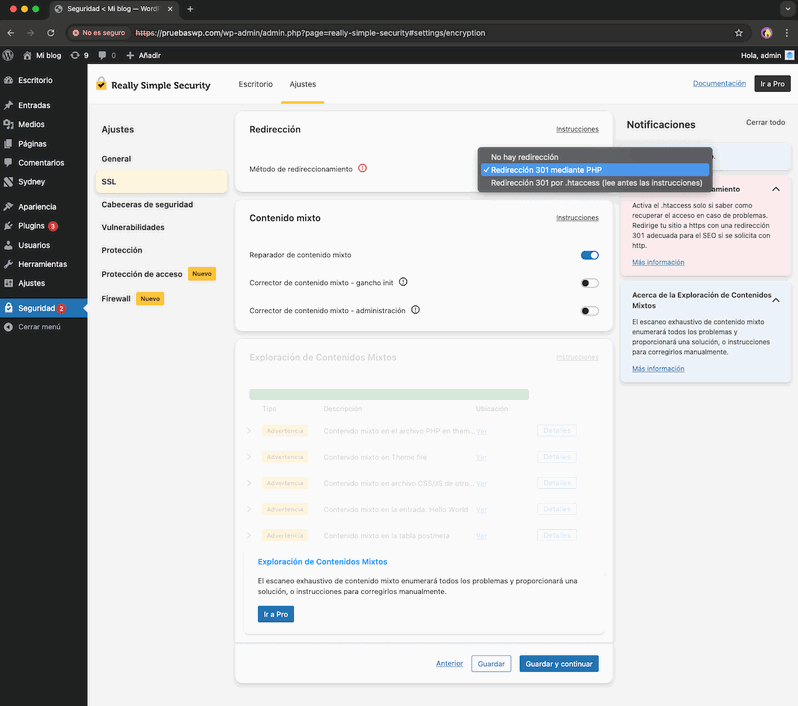
Task: Click the Entradas pin icon
Action: pyautogui.click(x=8, y=105)
